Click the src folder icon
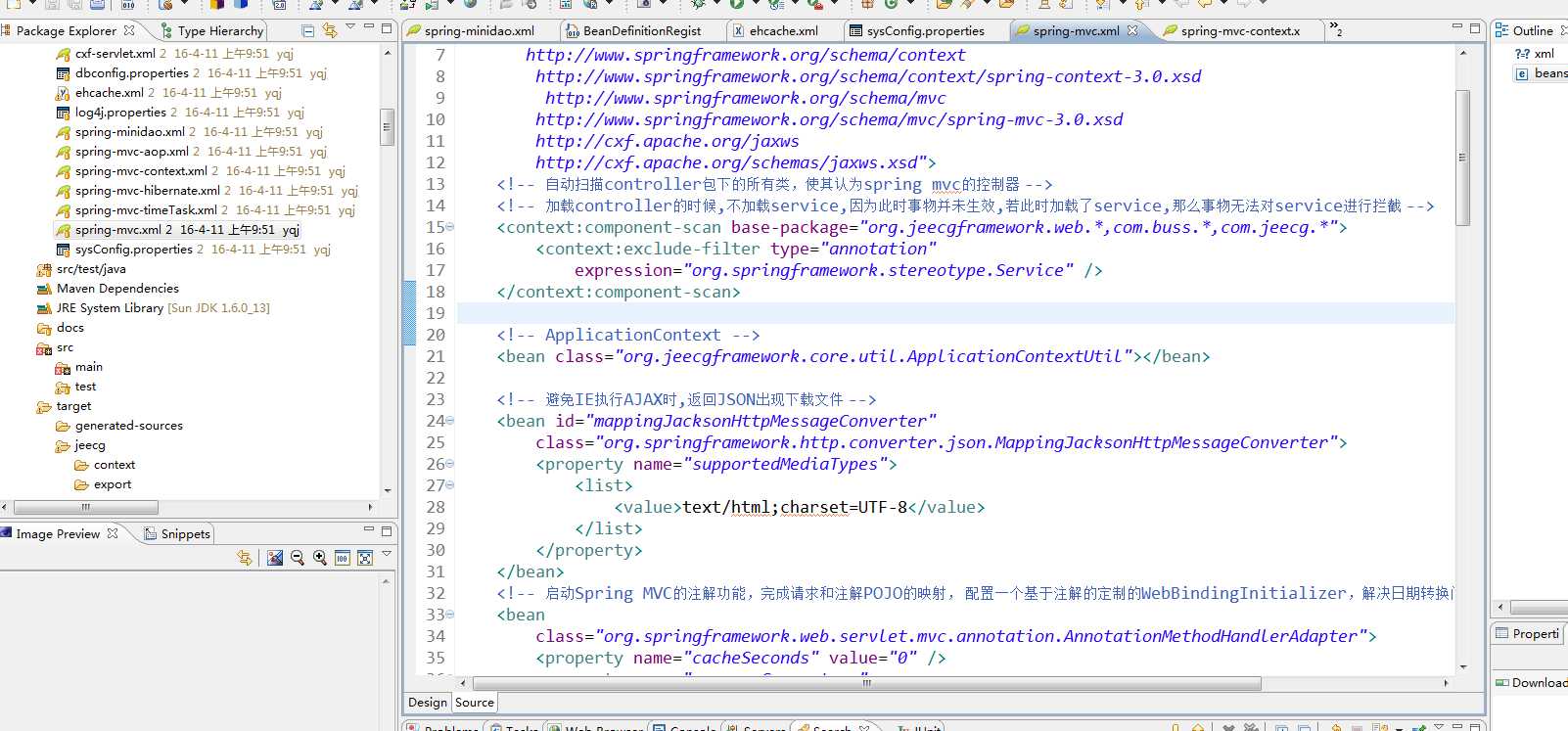The height and width of the screenshot is (731, 1568). (x=44, y=348)
